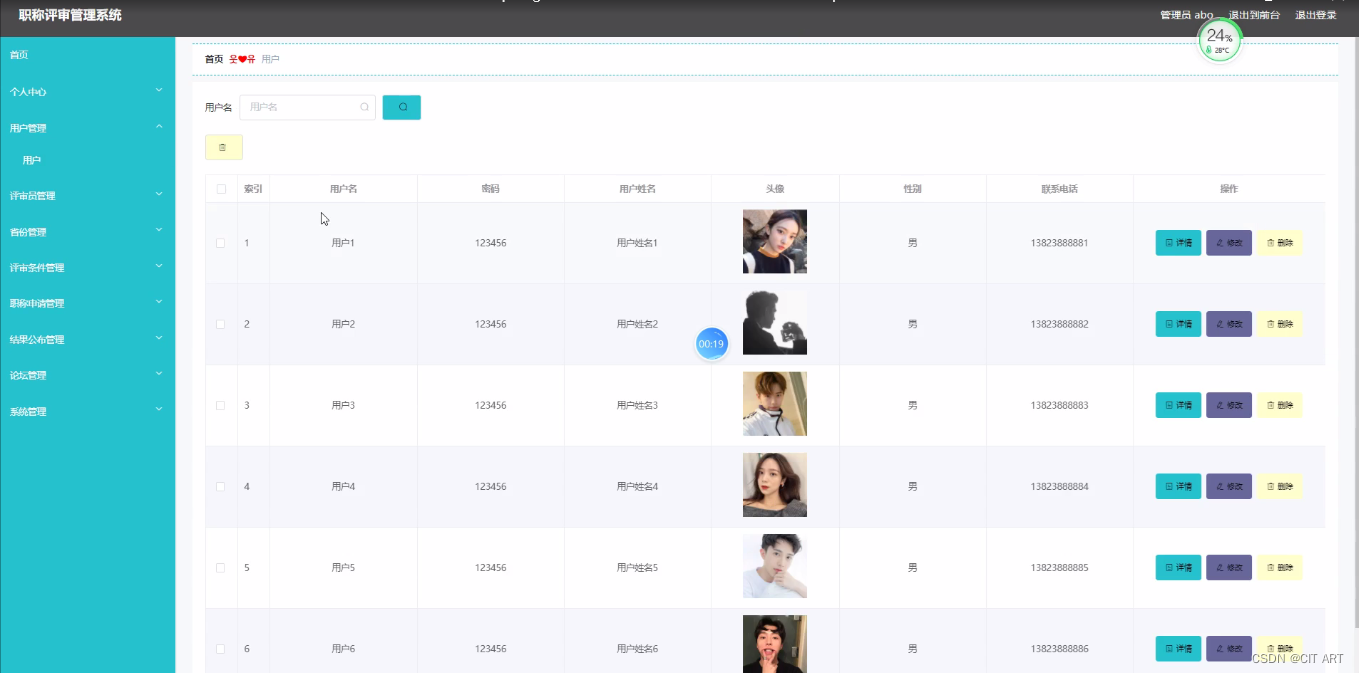
Task: Click 首页 in the breadcrumb
Action: [x=214, y=59]
